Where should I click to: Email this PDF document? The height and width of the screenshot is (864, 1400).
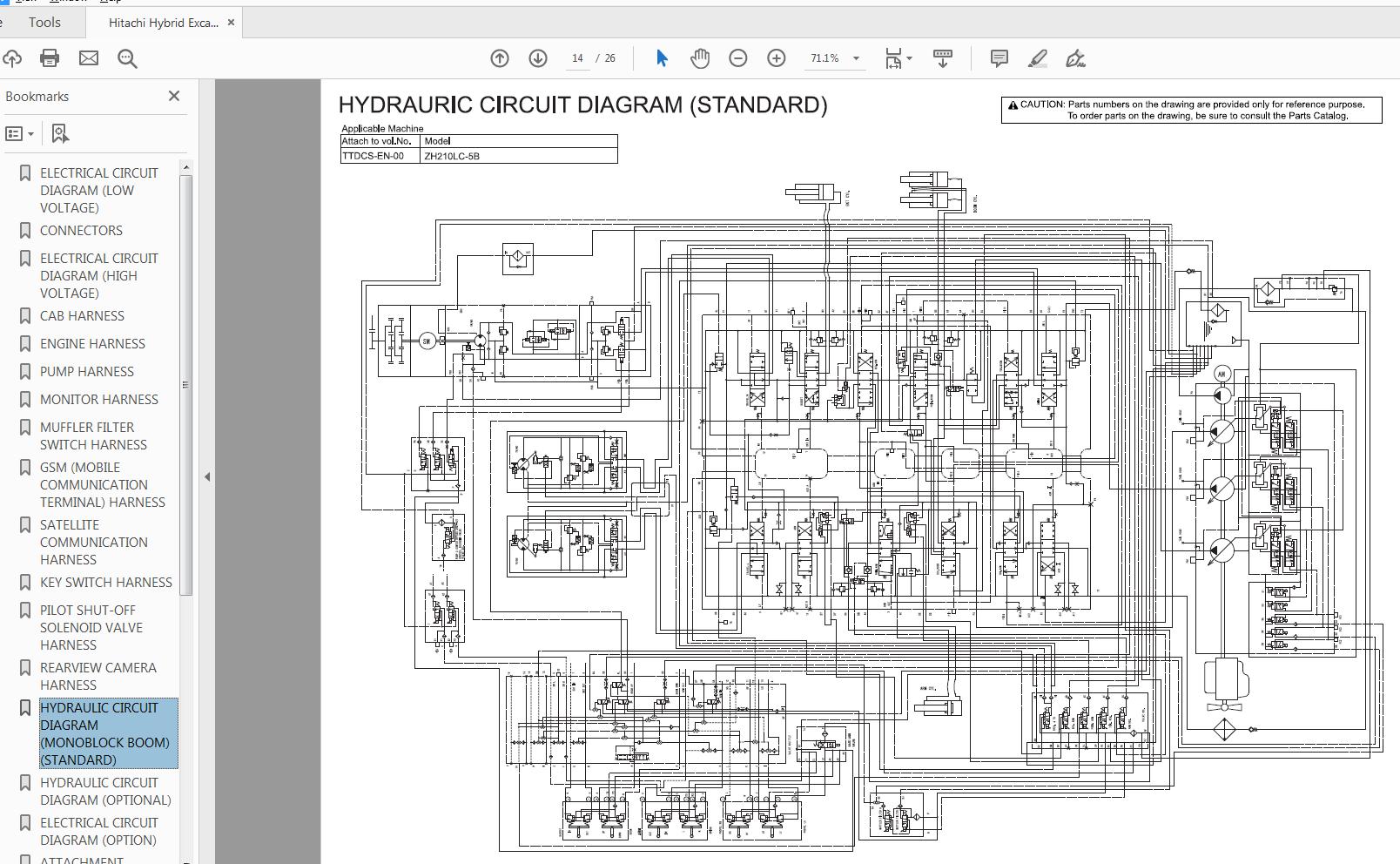pyautogui.click(x=88, y=58)
